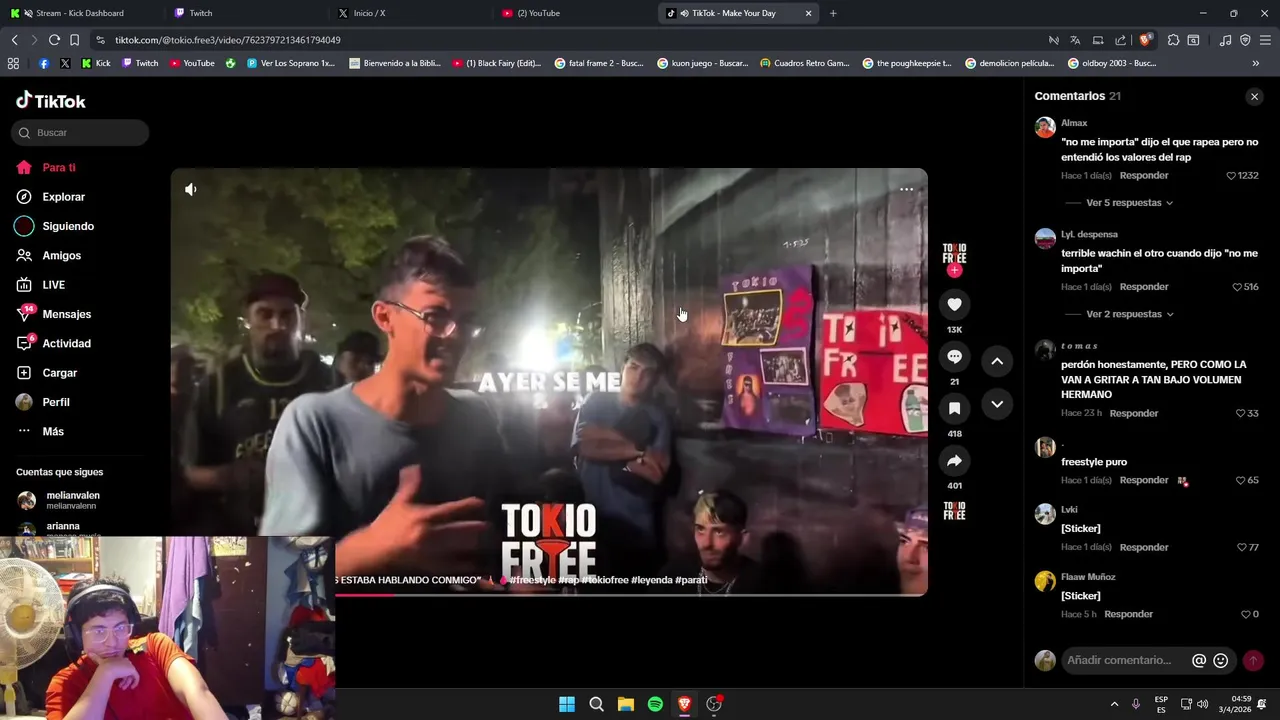The height and width of the screenshot is (720, 1280).
Task: Mute the TikTok video sound
Action: 191,189
